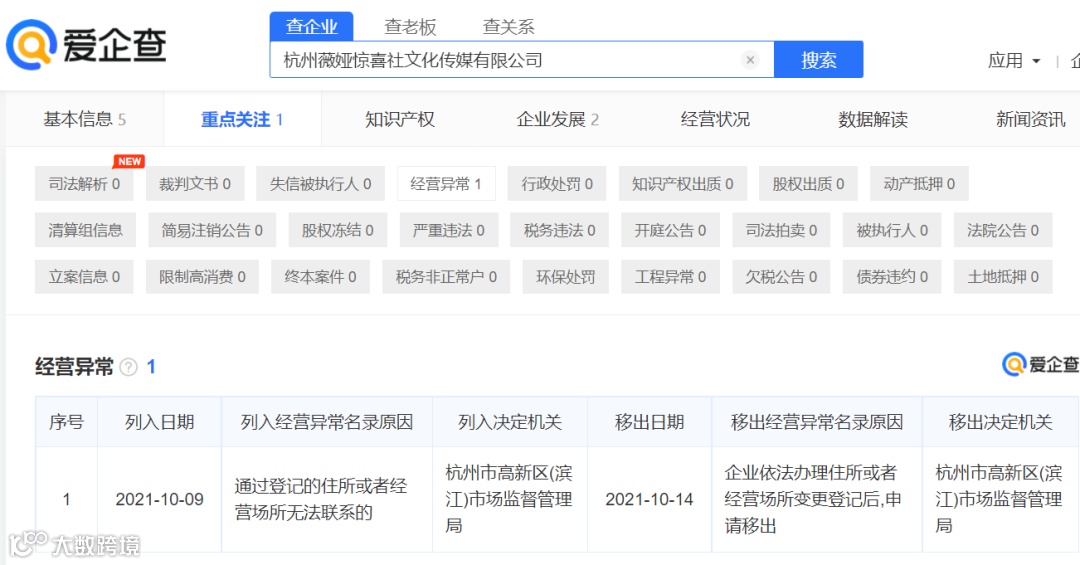This screenshot has height=565, width=1080.
Task: Select the 环保处罚 filter
Action: (x=565, y=277)
